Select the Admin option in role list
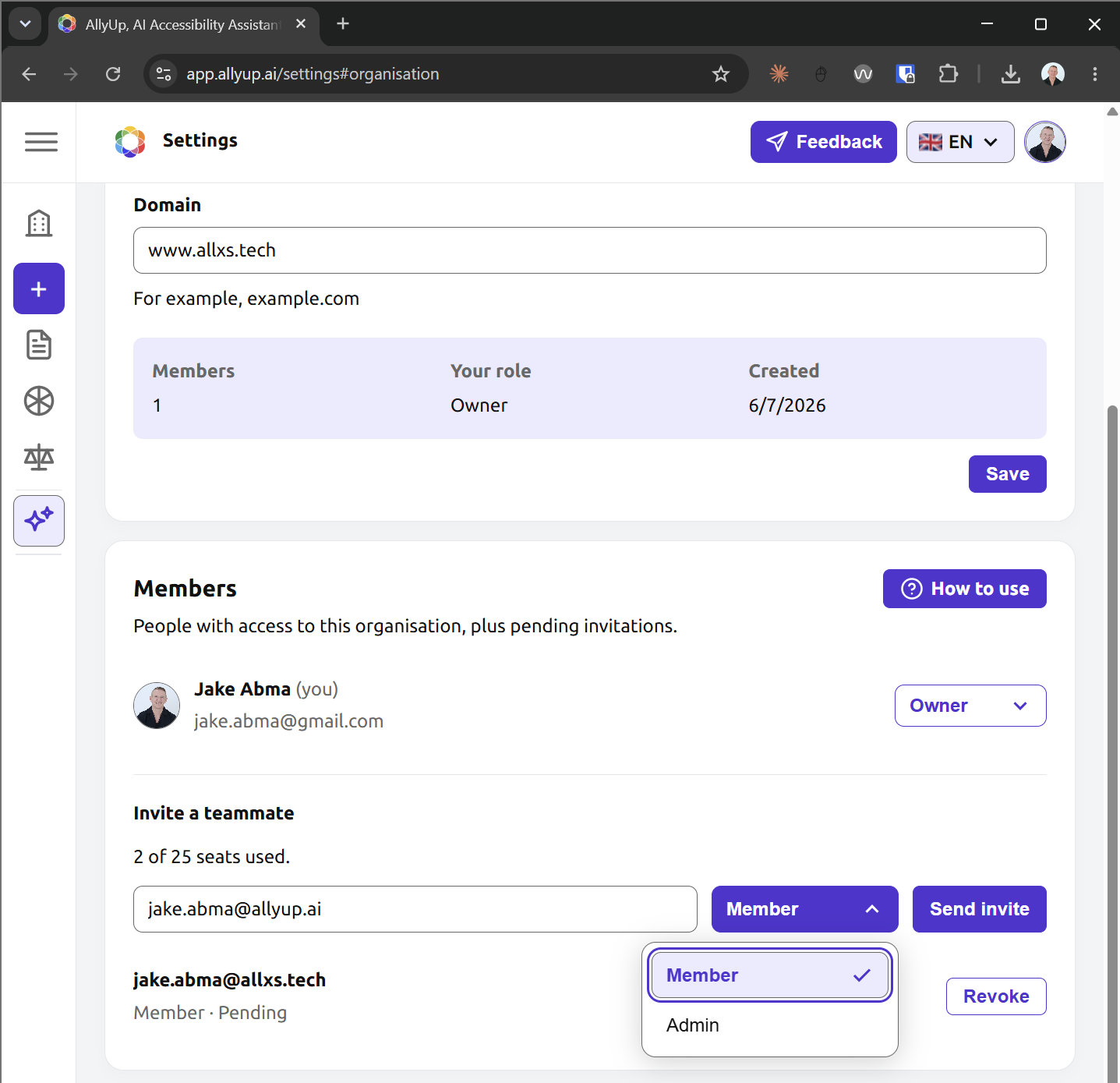This screenshot has width=1120, height=1083. pos(770,1025)
